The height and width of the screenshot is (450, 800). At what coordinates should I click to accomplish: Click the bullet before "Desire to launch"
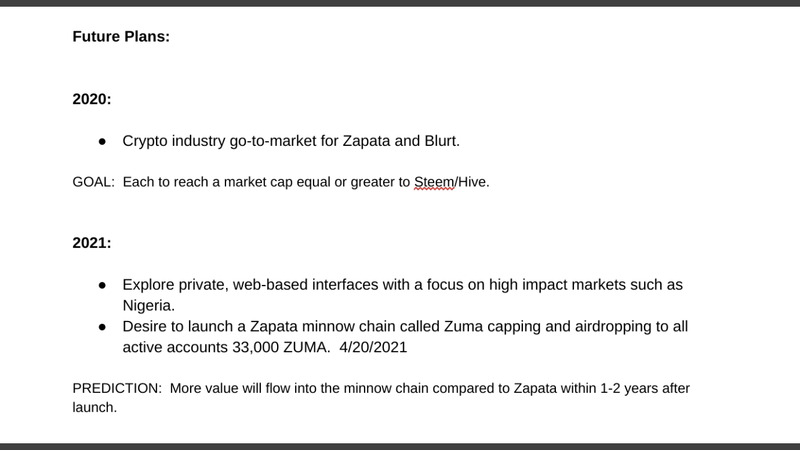[103, 327]
